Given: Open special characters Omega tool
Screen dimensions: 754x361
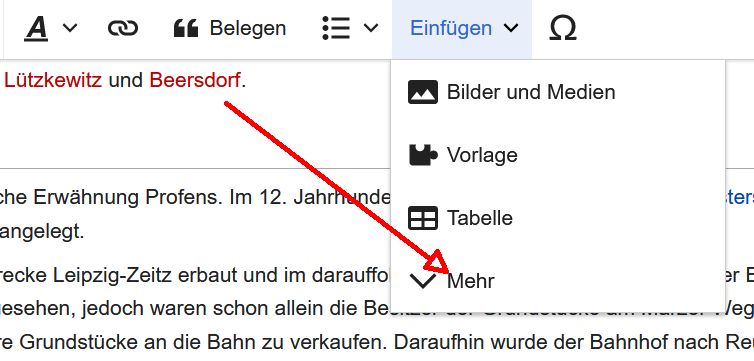Looking at the screenshot, I should tap(563, 28).
